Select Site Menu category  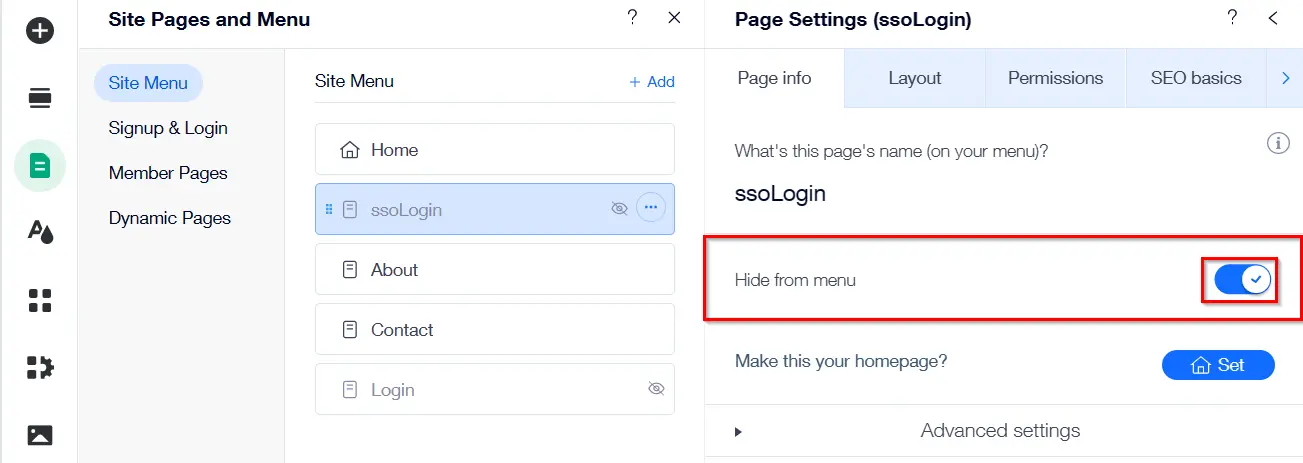(x=148, y=83)
